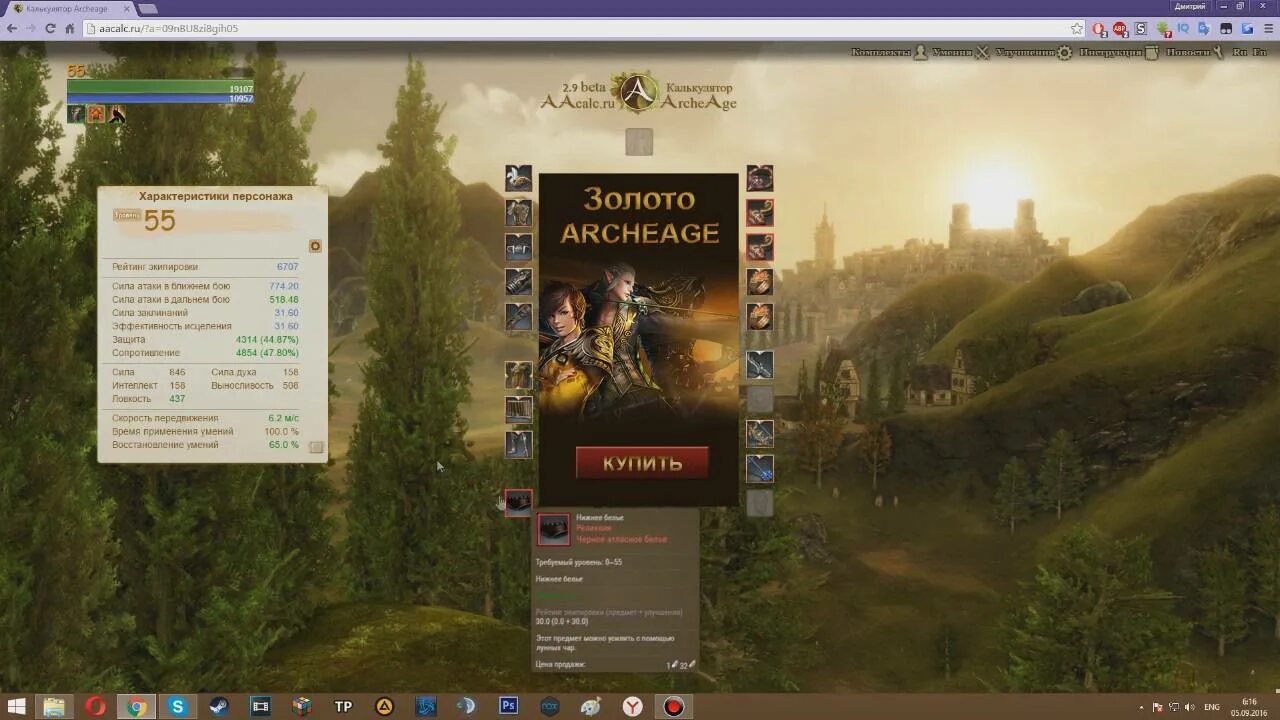Click the Золото ArcheAge banner image
Screen dimensions: 1280x720
pyautogui.click(x=639, y=339)
